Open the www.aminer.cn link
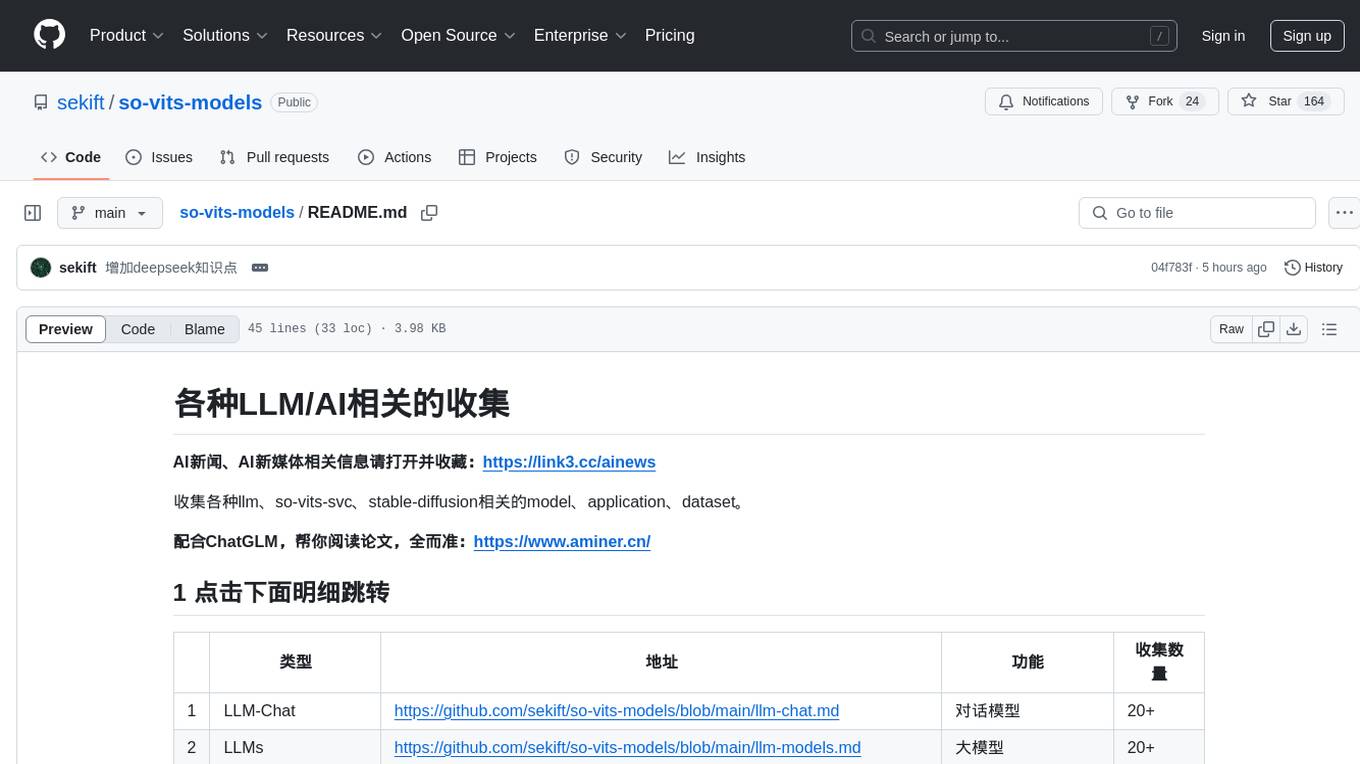This screenshot has width=1360, height=764. pos(562,541)
